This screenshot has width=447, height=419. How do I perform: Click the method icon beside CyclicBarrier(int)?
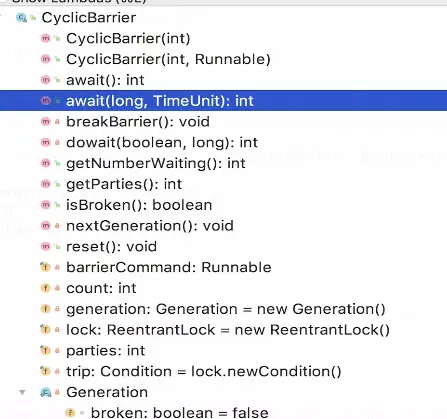click(x=45, y=38)
